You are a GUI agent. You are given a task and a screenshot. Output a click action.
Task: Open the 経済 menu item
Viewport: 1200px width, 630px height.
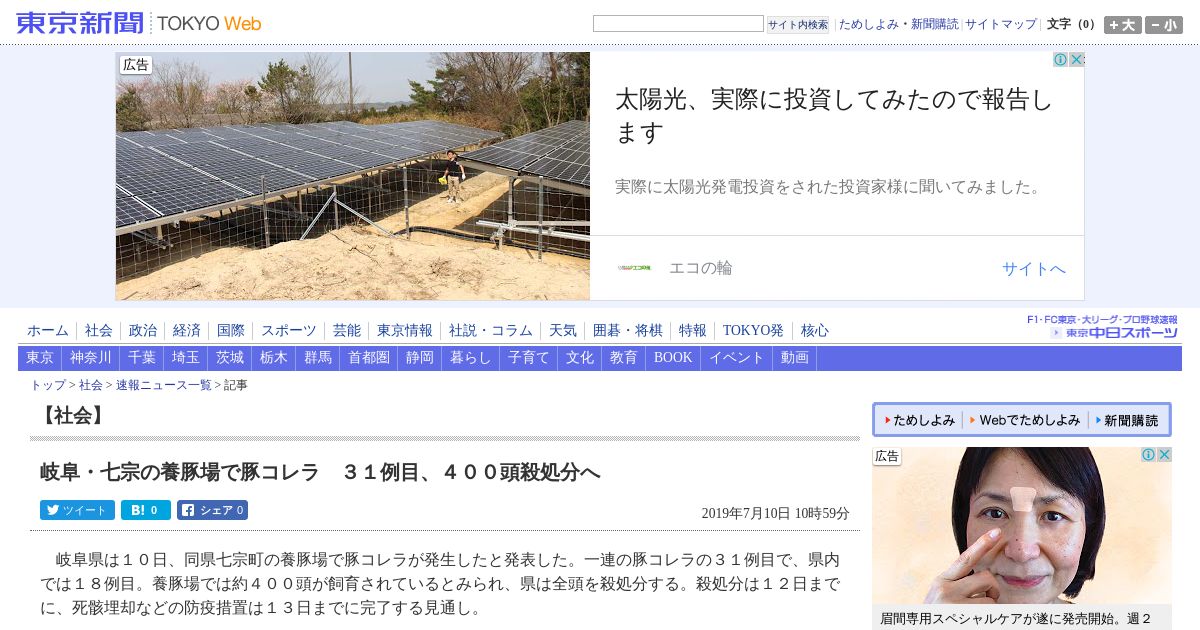click(x=187, y=330)
